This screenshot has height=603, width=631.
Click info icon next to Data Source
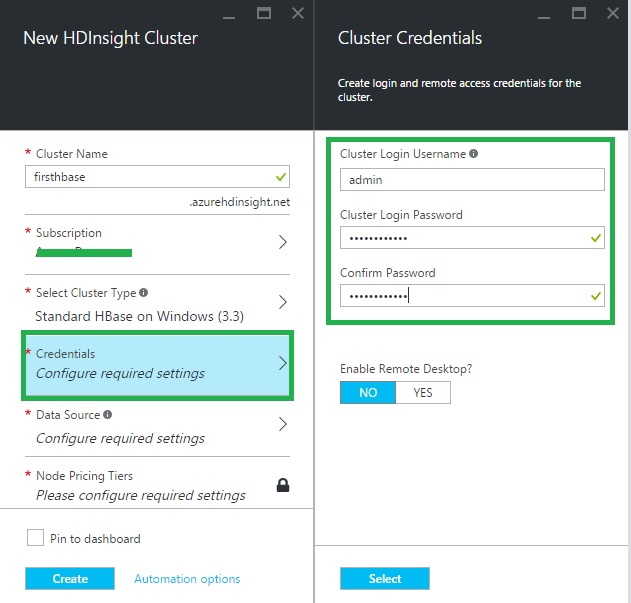point(108,414)
